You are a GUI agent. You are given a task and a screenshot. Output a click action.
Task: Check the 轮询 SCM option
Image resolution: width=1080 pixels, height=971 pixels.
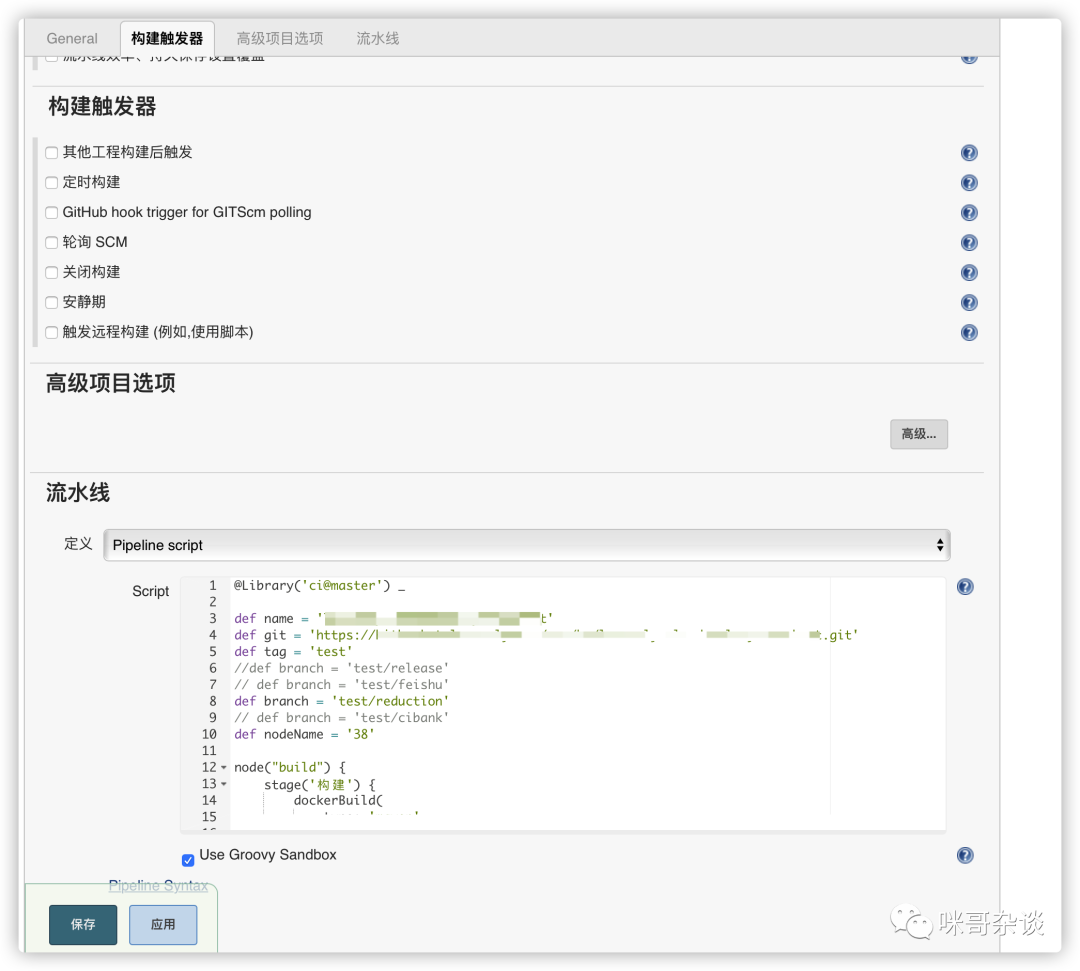[52, 242]
